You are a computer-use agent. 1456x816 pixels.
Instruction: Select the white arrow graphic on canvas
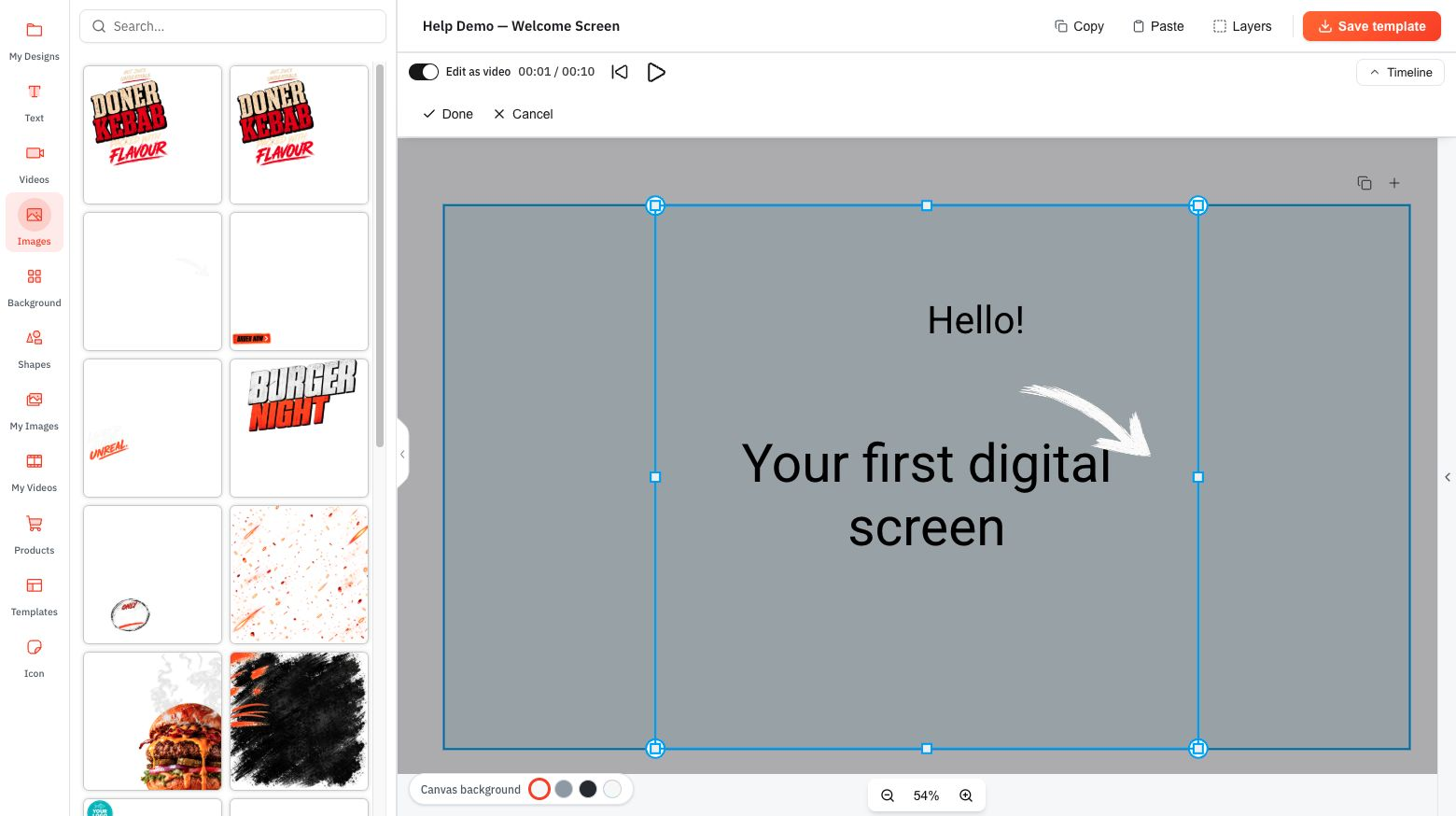[x=1085, y=420]
